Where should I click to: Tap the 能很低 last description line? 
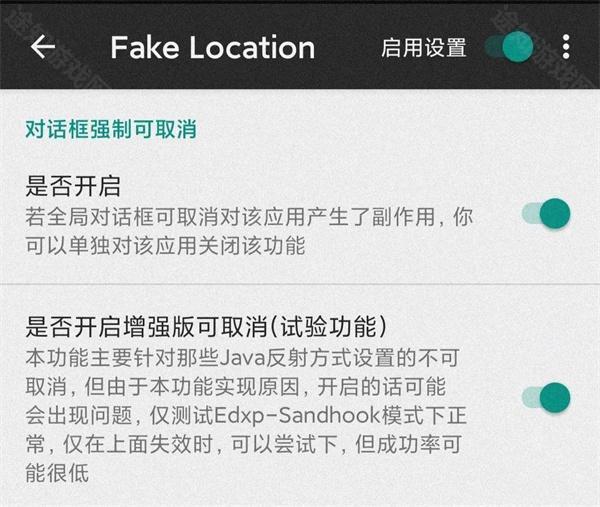pyautogui.click(x=57, y=473)
